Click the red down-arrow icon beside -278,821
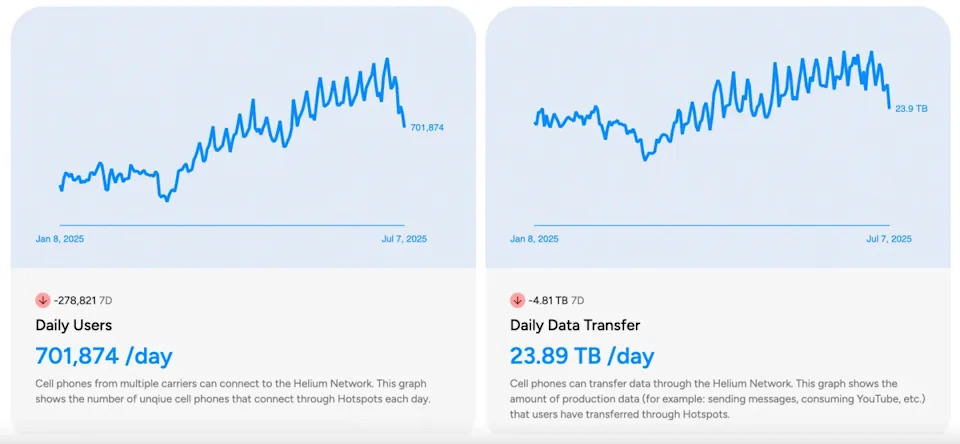The image size is (960, 444). (43, 300)
